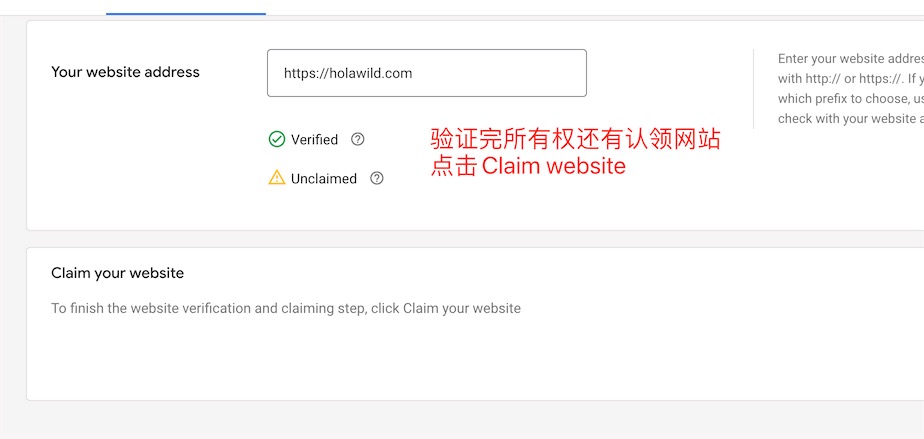Click the which prefix to choose help line
Viewport: 924px width, 439px height.
pos(851,98)
